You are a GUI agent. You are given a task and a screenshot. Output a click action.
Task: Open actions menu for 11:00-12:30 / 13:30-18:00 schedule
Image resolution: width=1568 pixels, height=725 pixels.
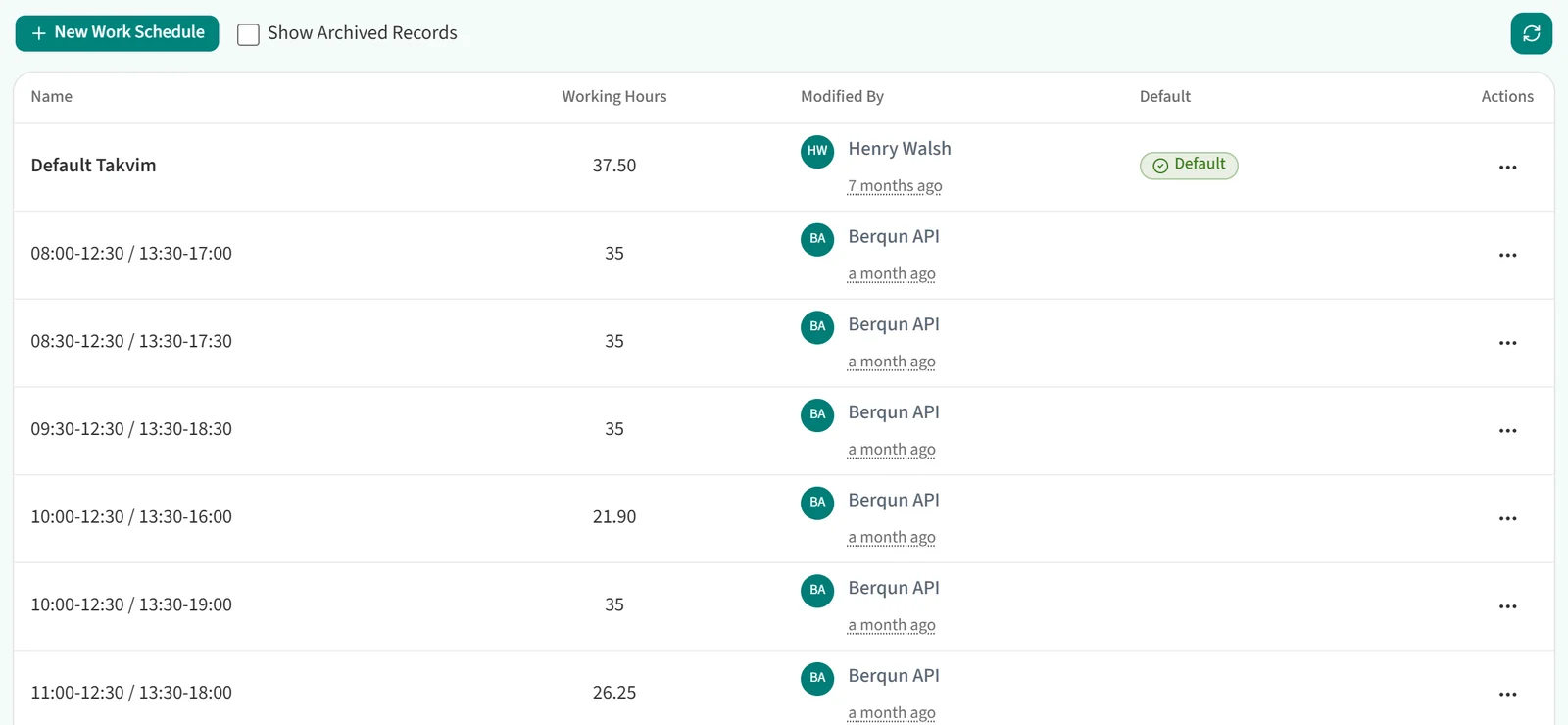1507,695
